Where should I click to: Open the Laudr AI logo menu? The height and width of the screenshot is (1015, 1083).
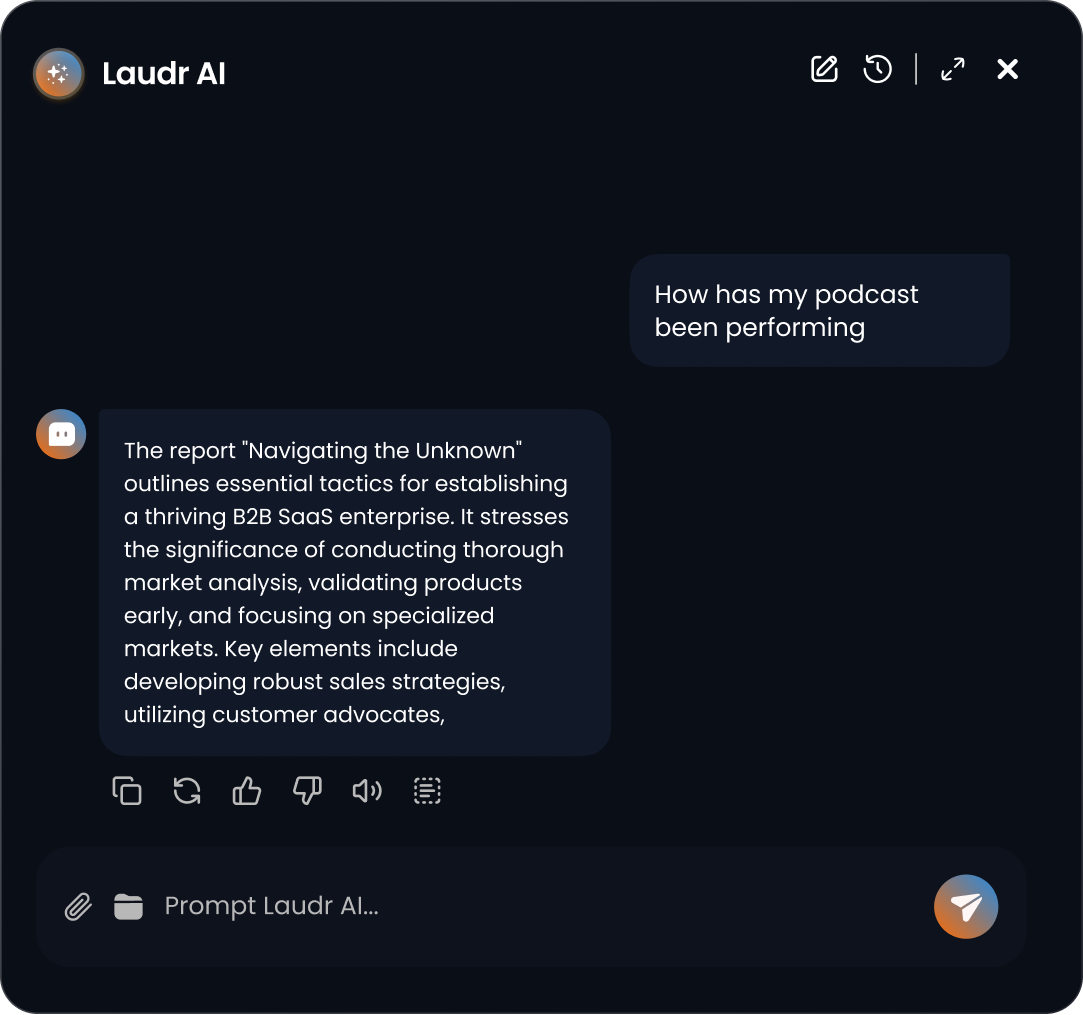(57, 73)
